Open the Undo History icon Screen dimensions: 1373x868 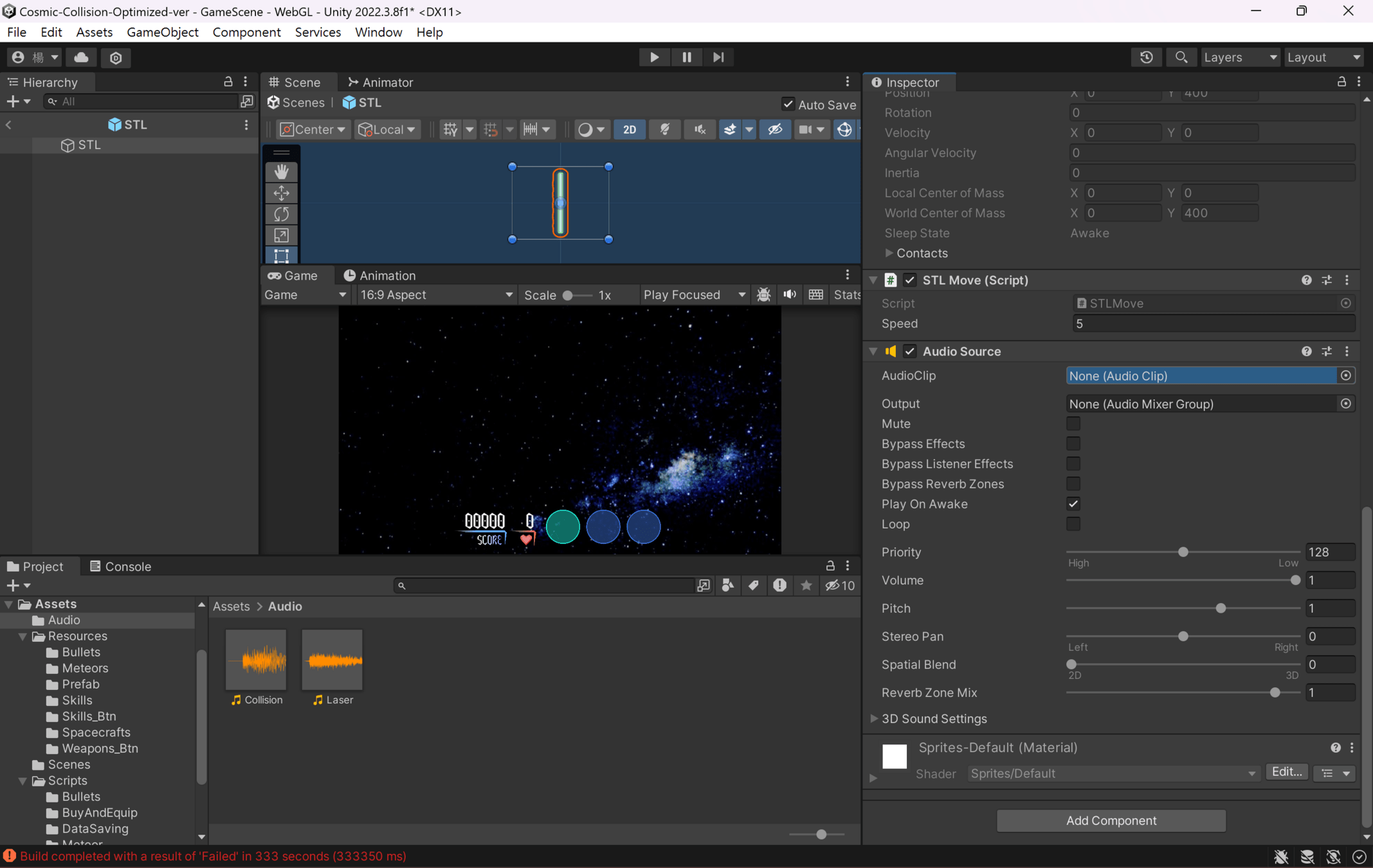pos(1146,57)
